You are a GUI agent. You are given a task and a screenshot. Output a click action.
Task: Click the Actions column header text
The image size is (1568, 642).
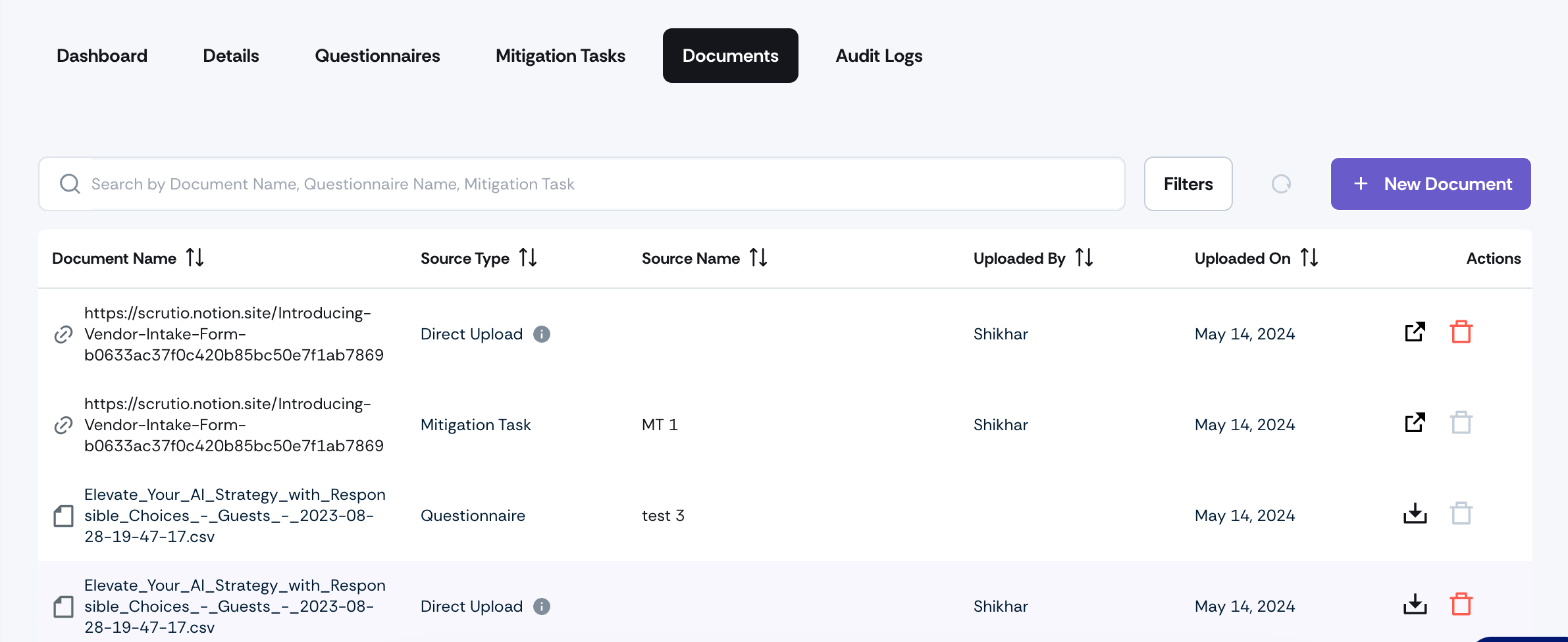[x=1494, y=259]
